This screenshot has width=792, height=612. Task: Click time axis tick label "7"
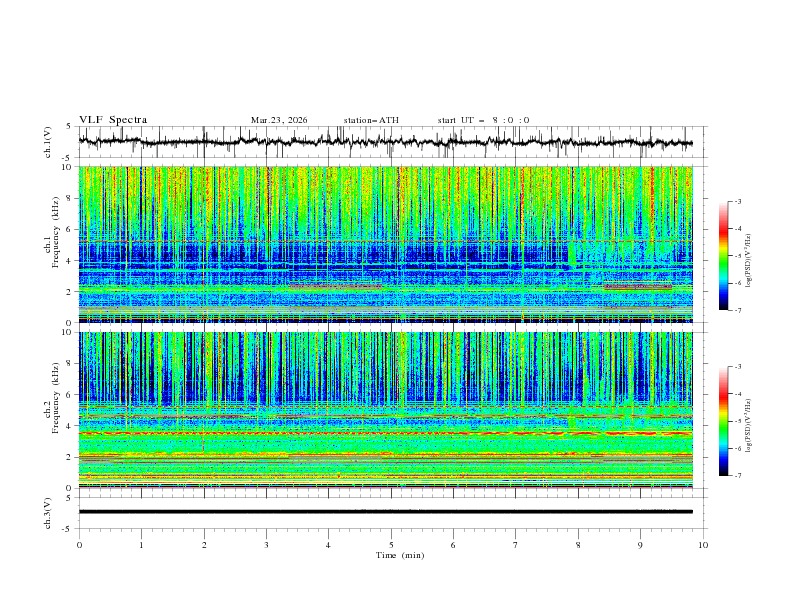click(516, 545)
